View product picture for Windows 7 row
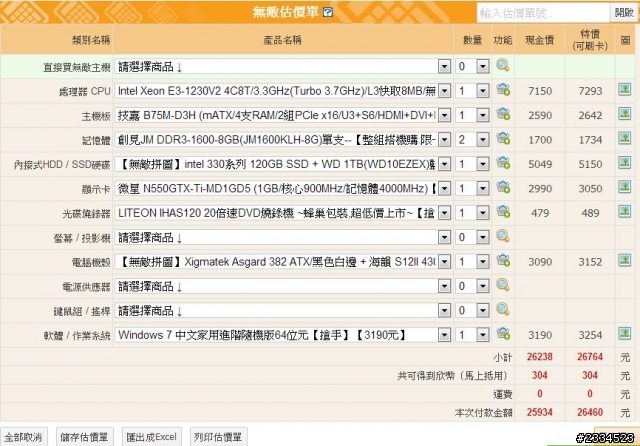Image resolution: width=640 pixels, height=446 pixels. 624,334
